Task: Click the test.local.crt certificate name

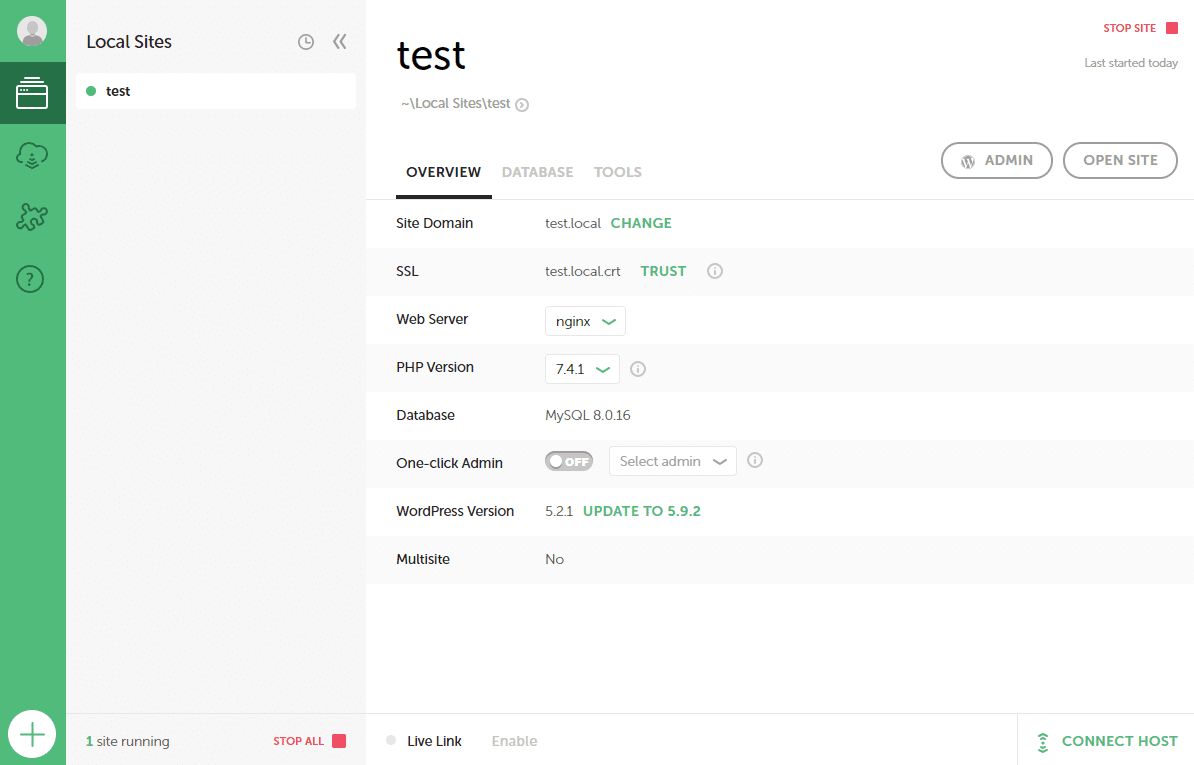Action: 583,271
